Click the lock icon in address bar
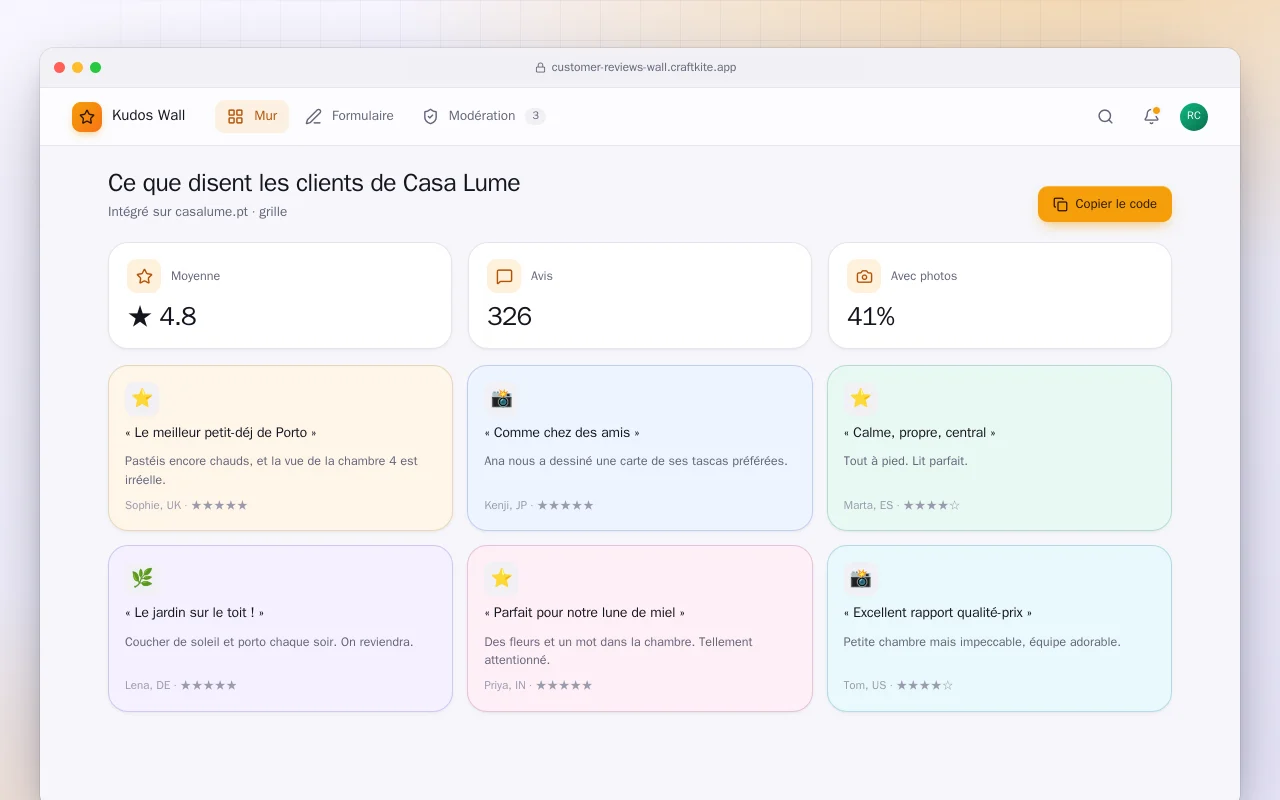The image size is (1280, 800). [x=540, y=68]
